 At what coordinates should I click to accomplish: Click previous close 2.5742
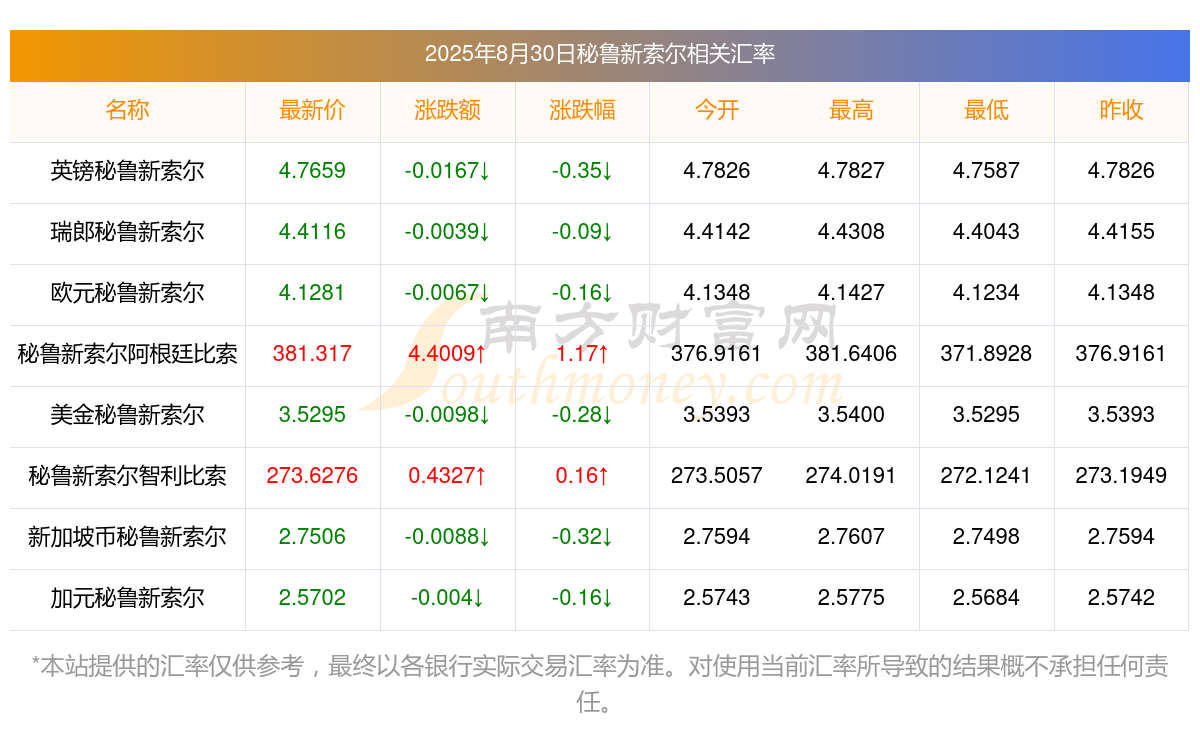click(1122, 598)
